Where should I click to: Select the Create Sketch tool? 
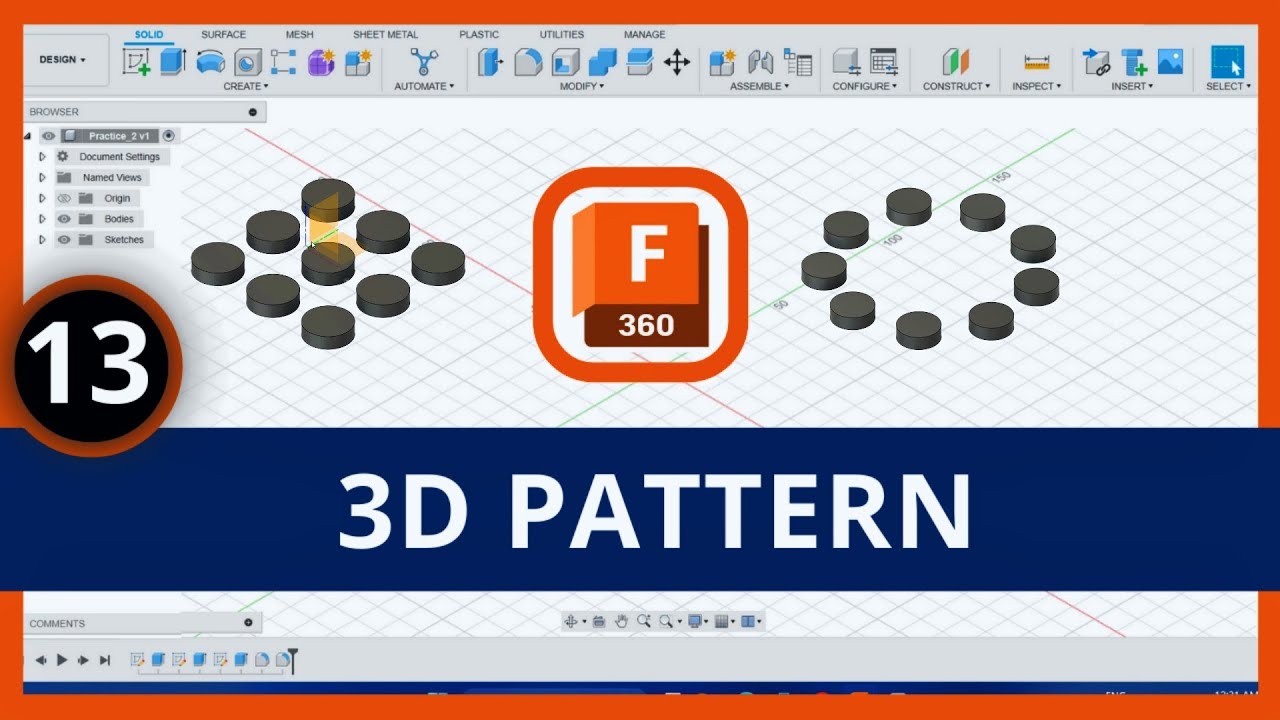click(137, 62)
